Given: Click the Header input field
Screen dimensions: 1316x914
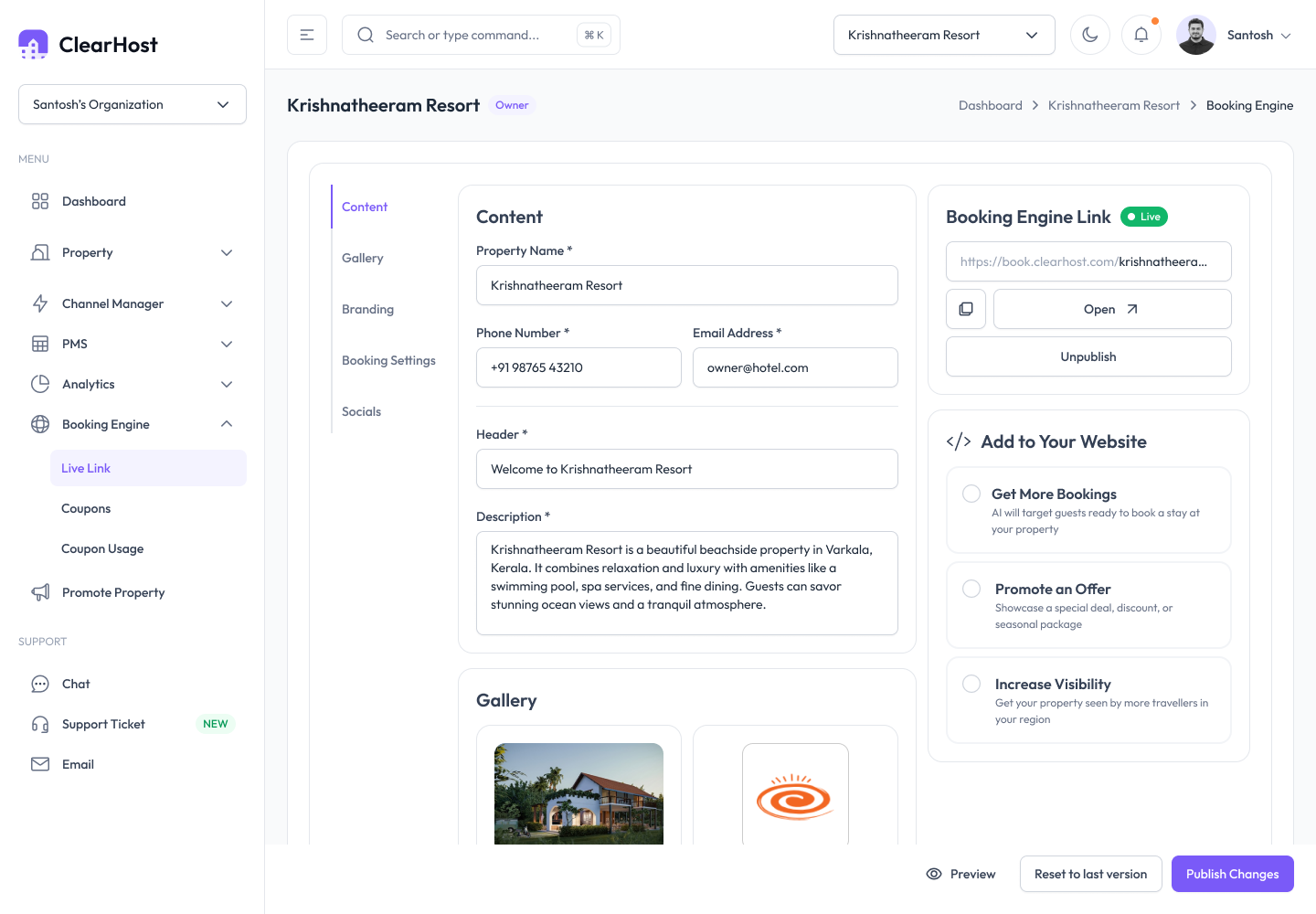Looking at the screenshot, I should point(687,469).
